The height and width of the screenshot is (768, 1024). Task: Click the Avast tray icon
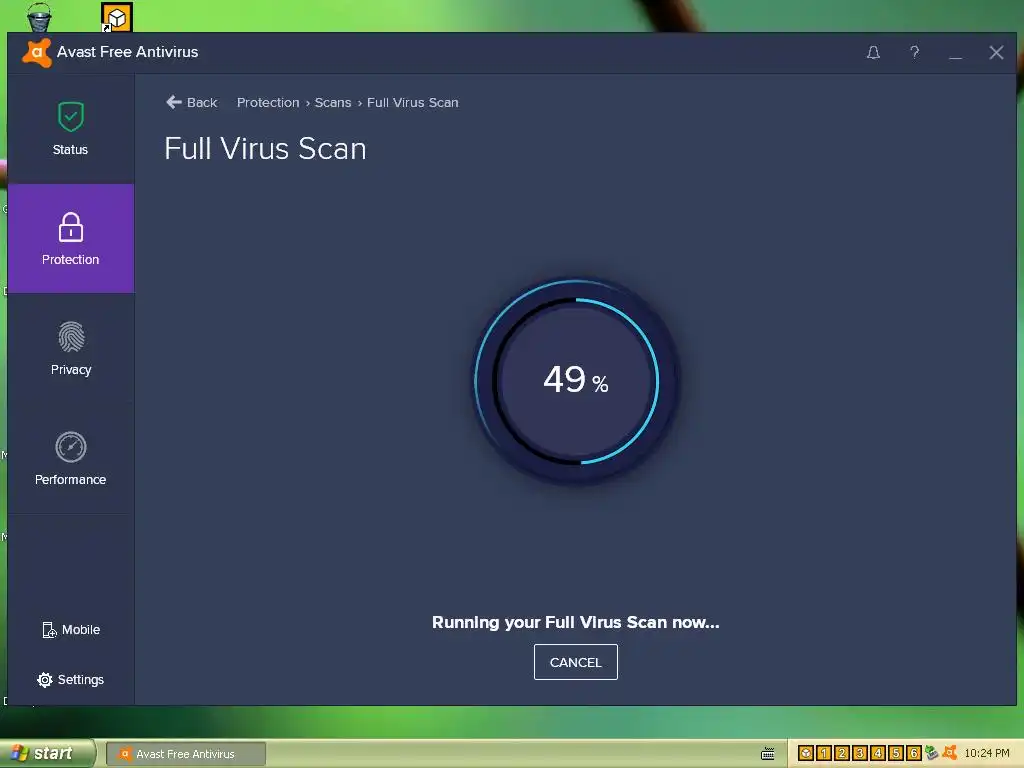click(950, 753)
